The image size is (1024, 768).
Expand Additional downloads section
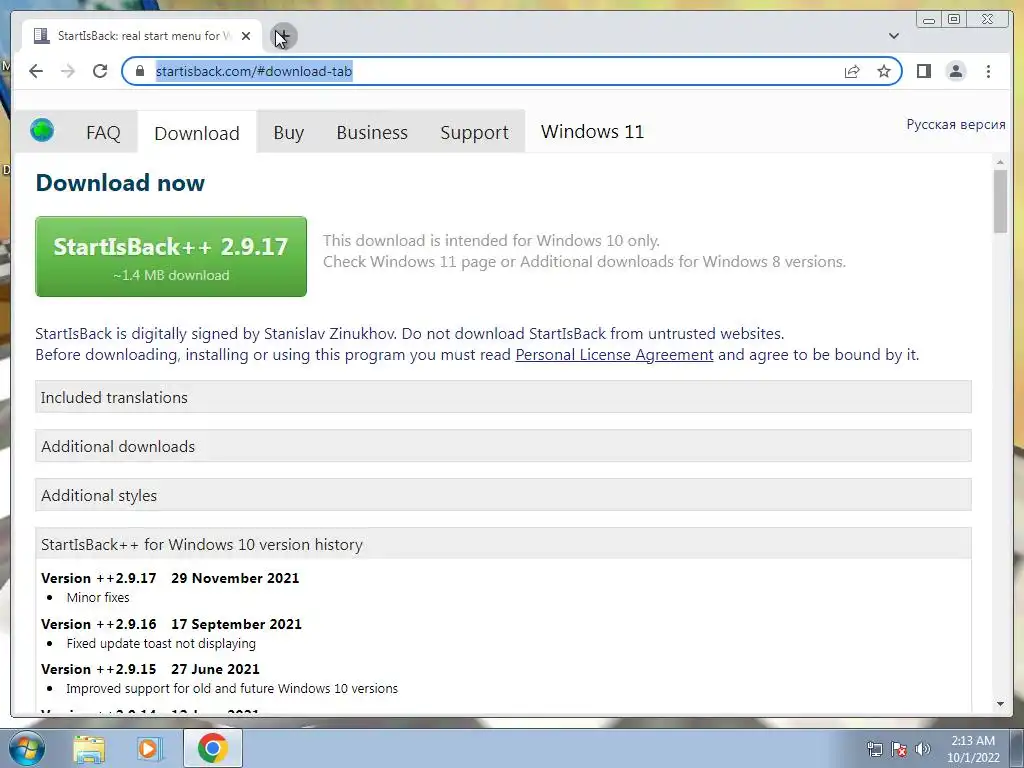tap(503, 446)
